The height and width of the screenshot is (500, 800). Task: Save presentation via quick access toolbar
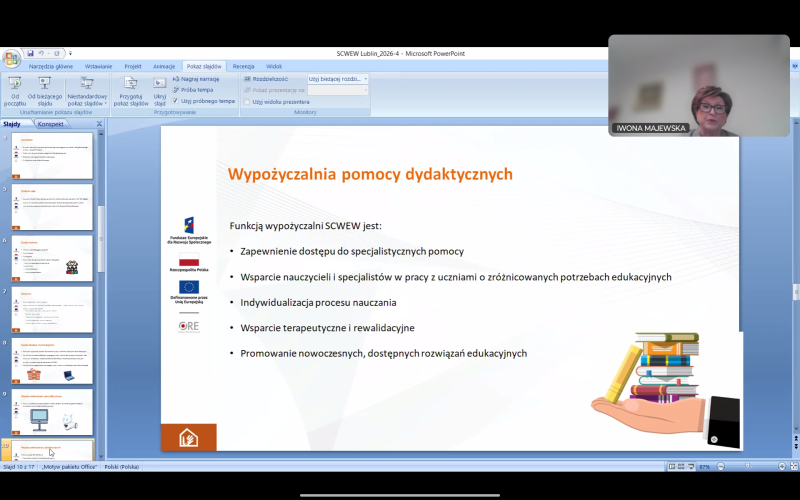pos(31,53)
